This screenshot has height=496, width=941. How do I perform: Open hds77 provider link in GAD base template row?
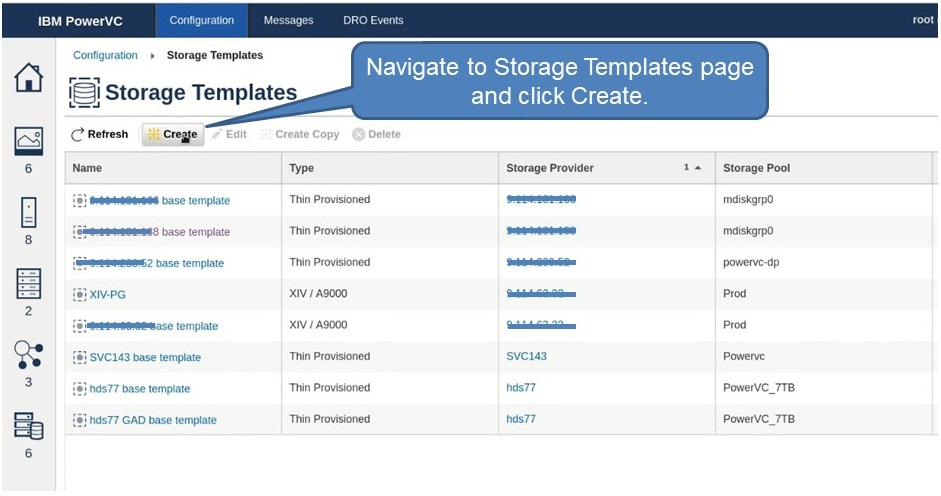521,419
